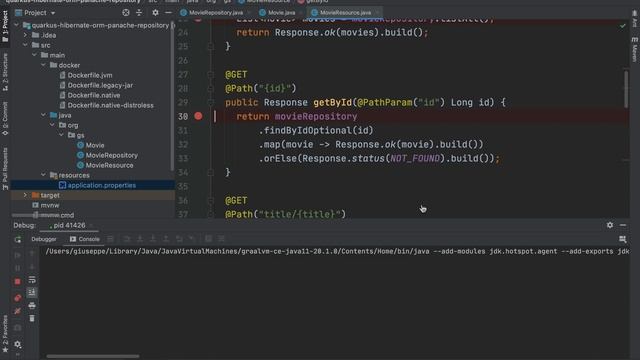The height and width of the screenshot is (360, 640).
Task: Switch to the MovieRepository.java tab
Action: click(216, 13)
